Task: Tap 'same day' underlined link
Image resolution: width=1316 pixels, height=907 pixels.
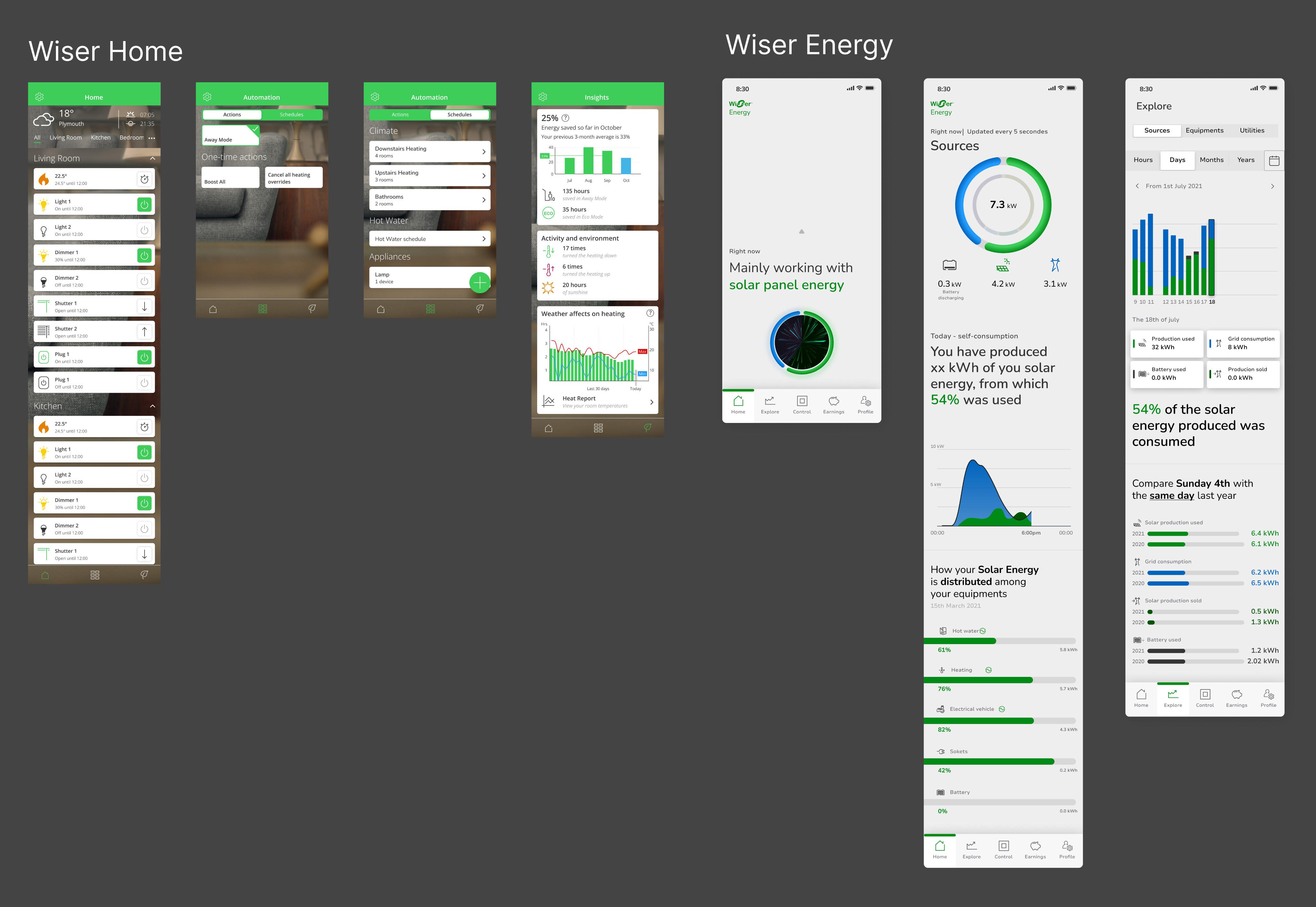Action: (1172, 496)
